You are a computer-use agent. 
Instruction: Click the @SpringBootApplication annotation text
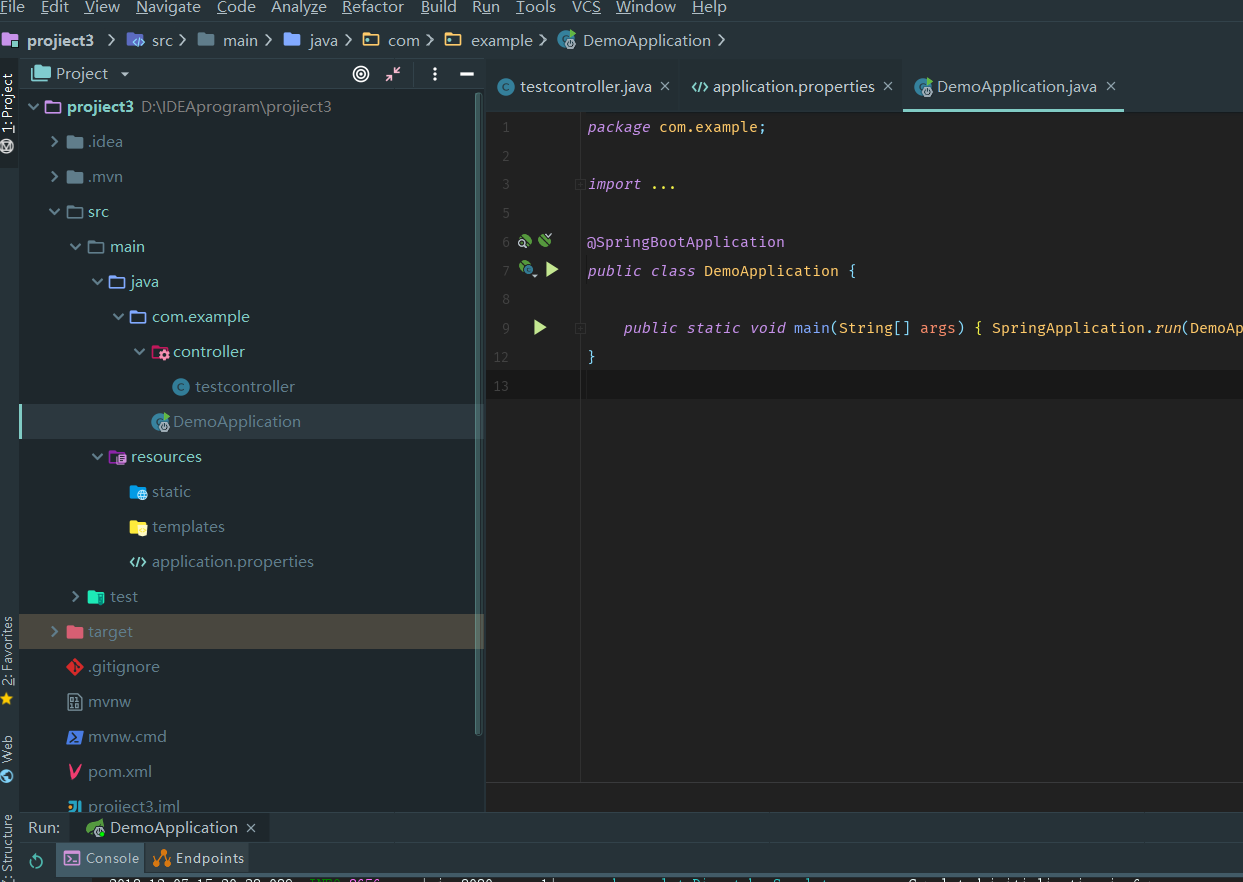pyautogui.click(x=686, y=241)
